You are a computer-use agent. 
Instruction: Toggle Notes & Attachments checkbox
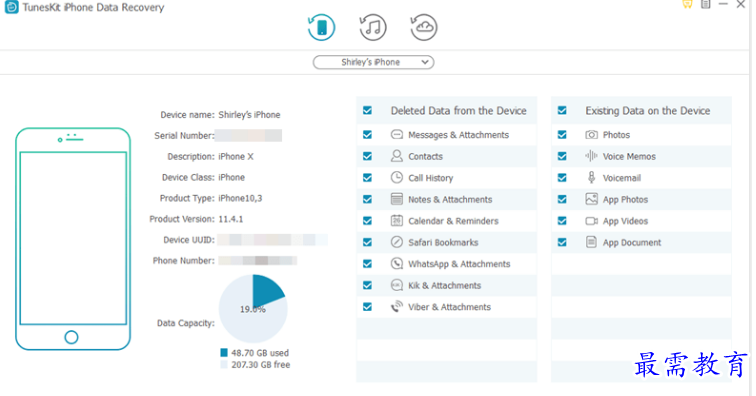[x=367, y=199]
